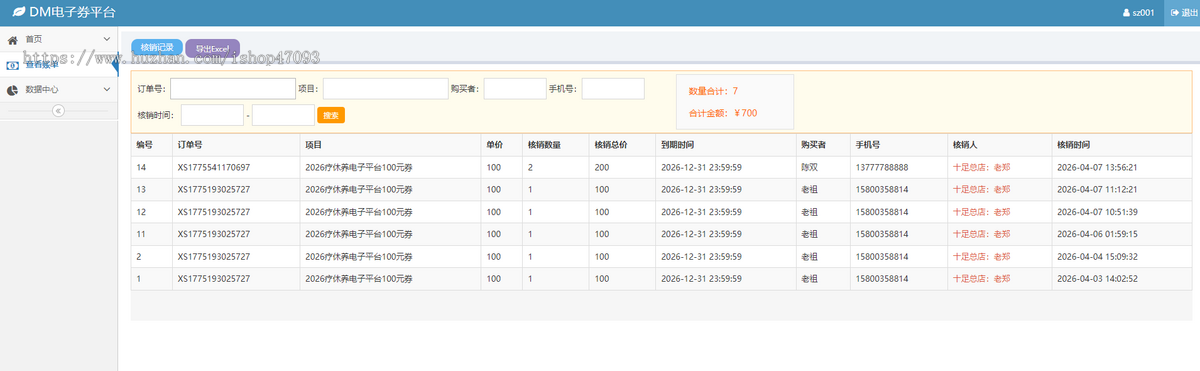
Task: Open the 查看账单 sidebar item
Action: tap(59, 64)
